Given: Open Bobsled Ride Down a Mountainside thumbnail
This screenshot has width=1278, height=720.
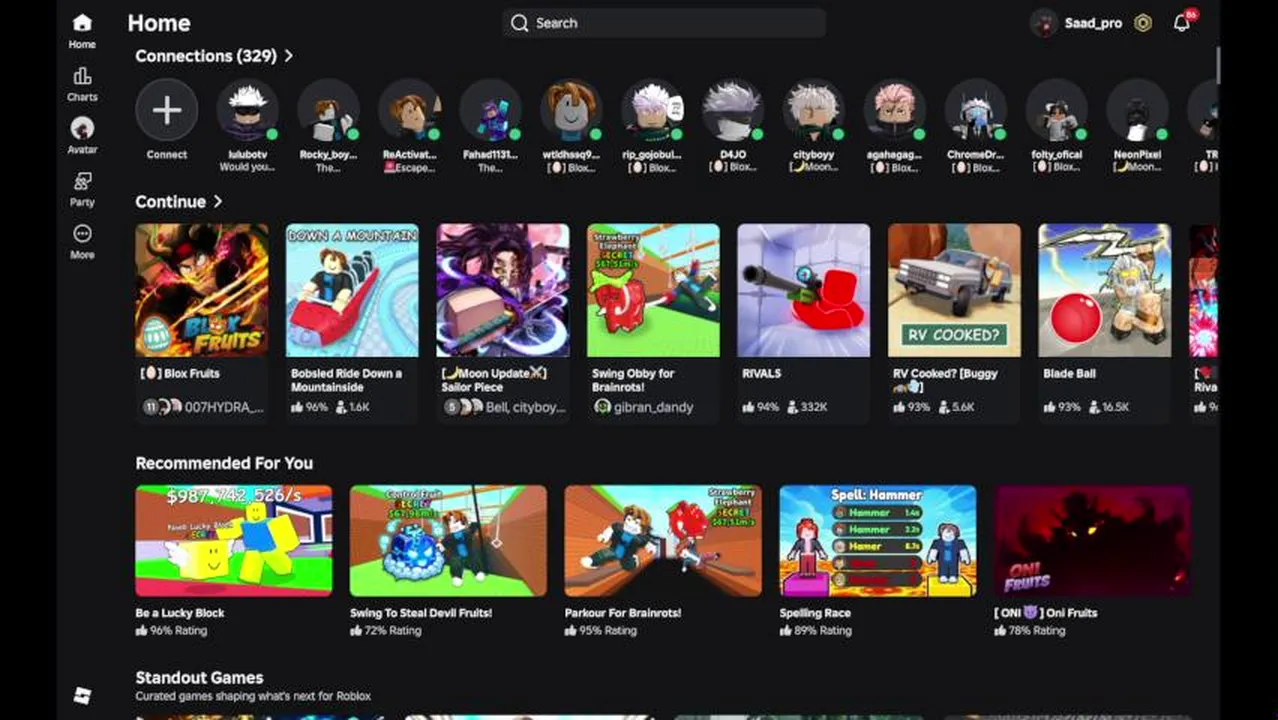Looking at the screenshot, I should point(352,290).
